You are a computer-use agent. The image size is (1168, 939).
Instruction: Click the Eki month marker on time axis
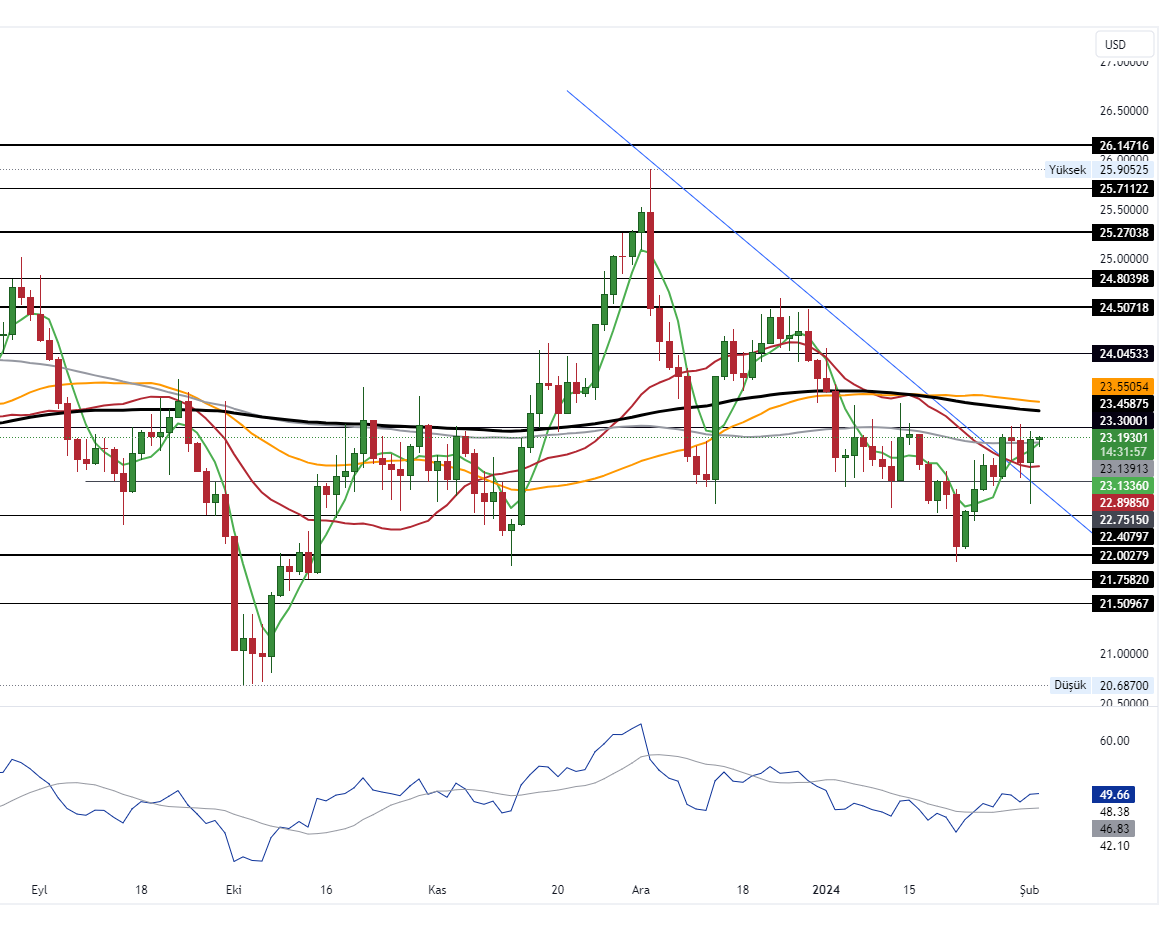234,890
